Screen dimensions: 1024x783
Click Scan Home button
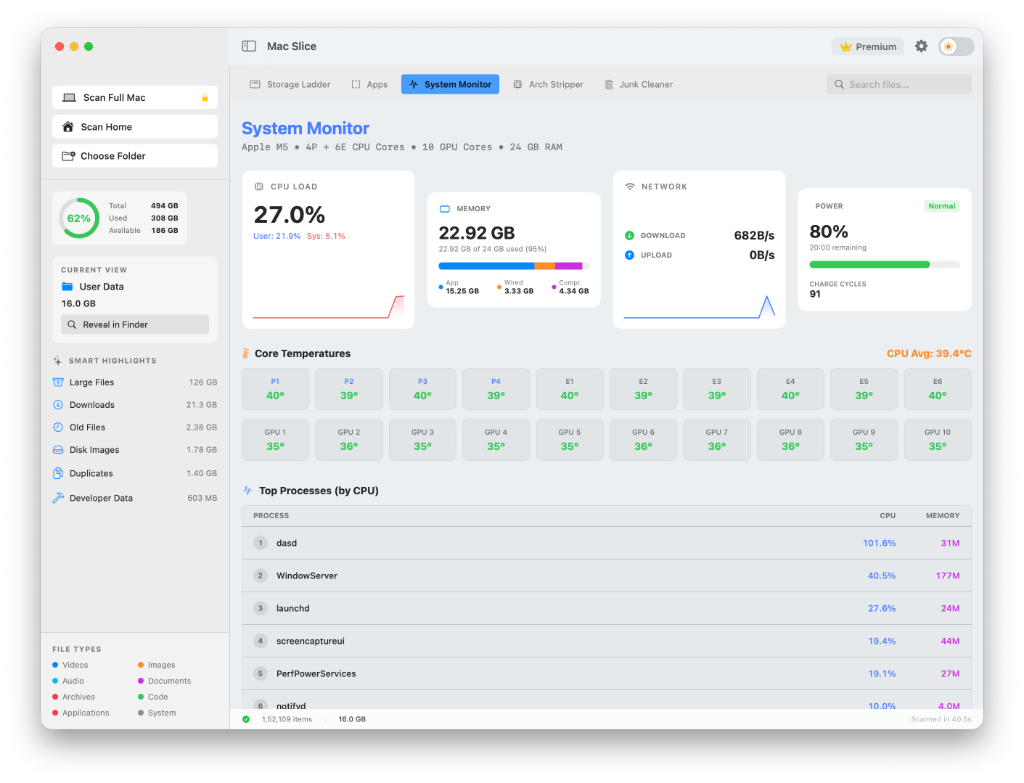(135, 127)
